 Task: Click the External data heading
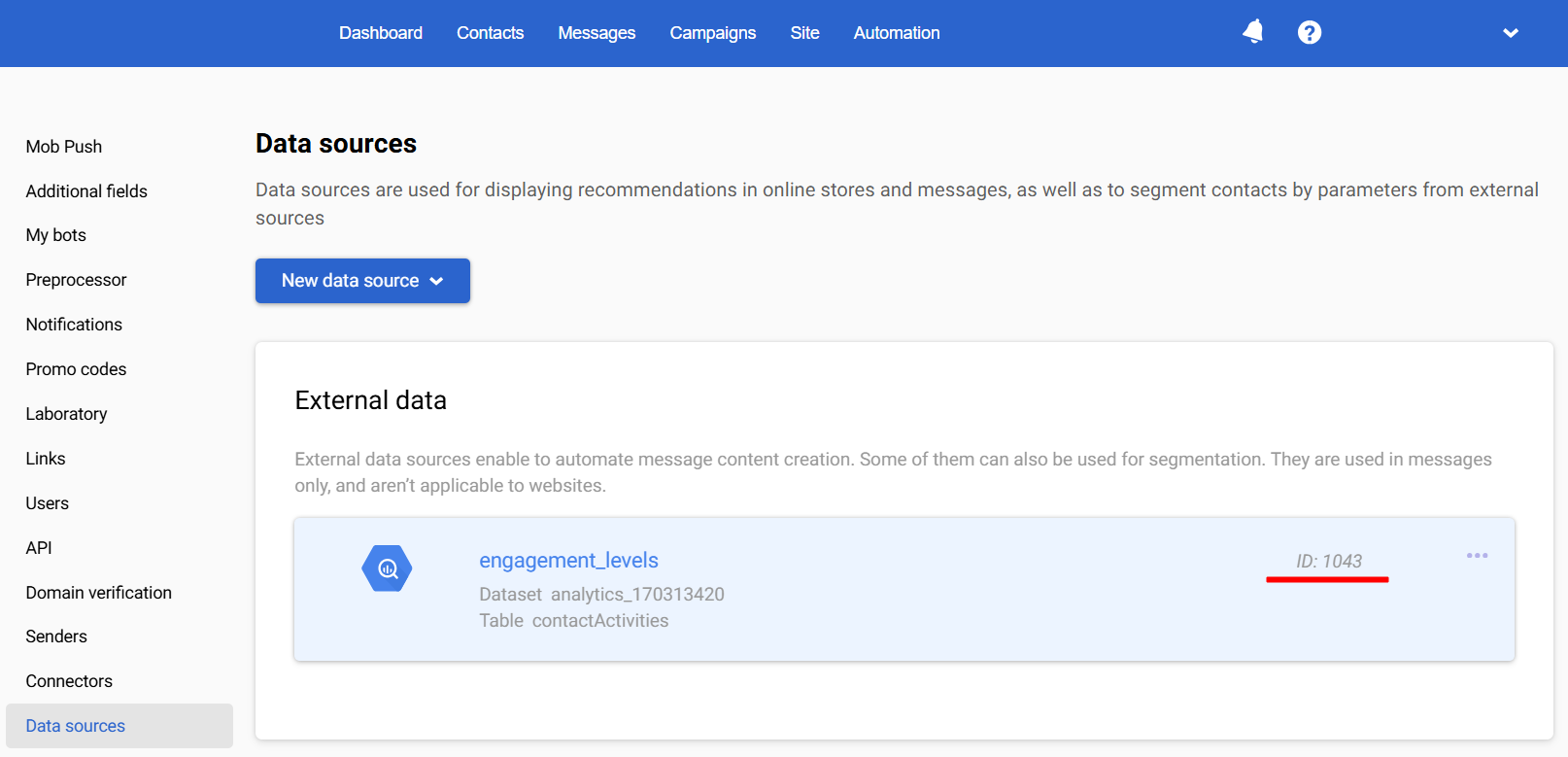pos(371,400)
